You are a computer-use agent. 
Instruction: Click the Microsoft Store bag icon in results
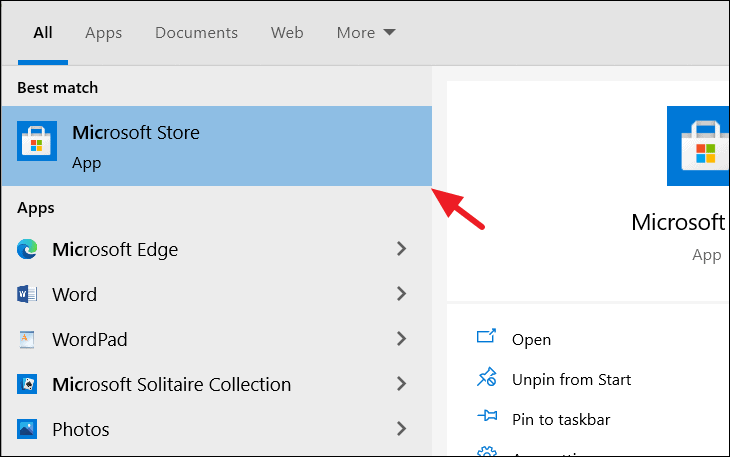[x=37, y=141]
